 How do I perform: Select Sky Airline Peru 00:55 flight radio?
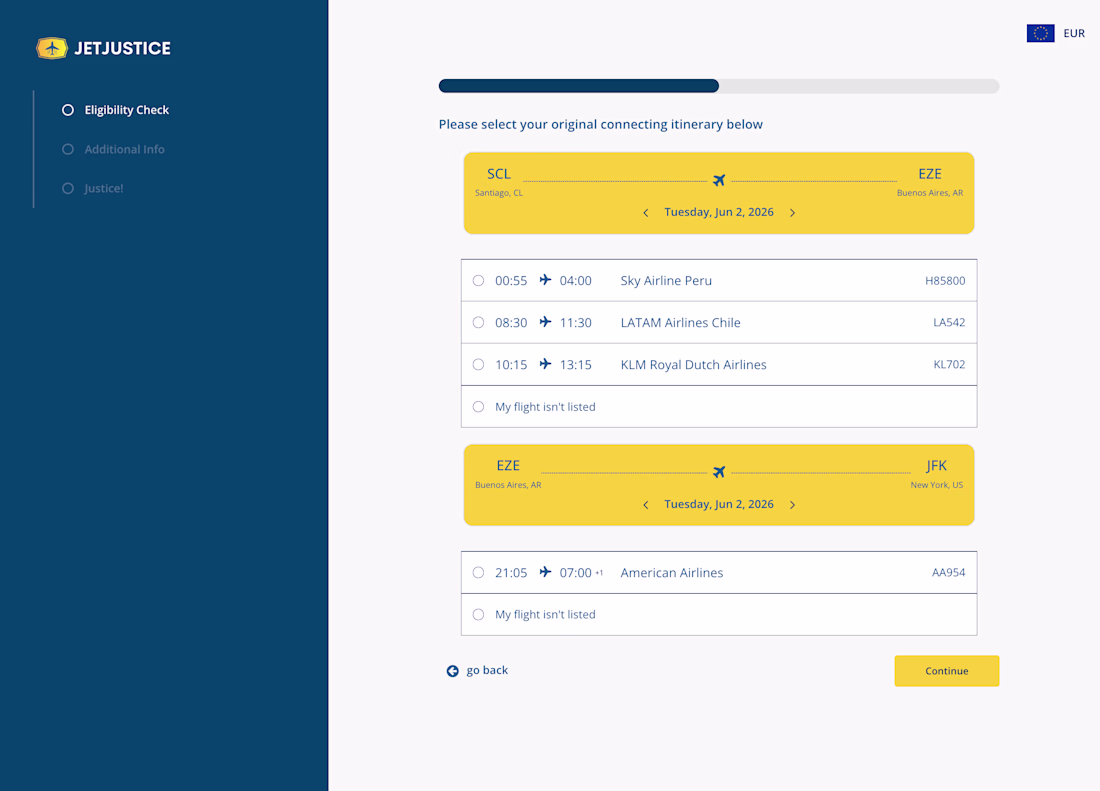pyautogui.click(x=478, y=280)
